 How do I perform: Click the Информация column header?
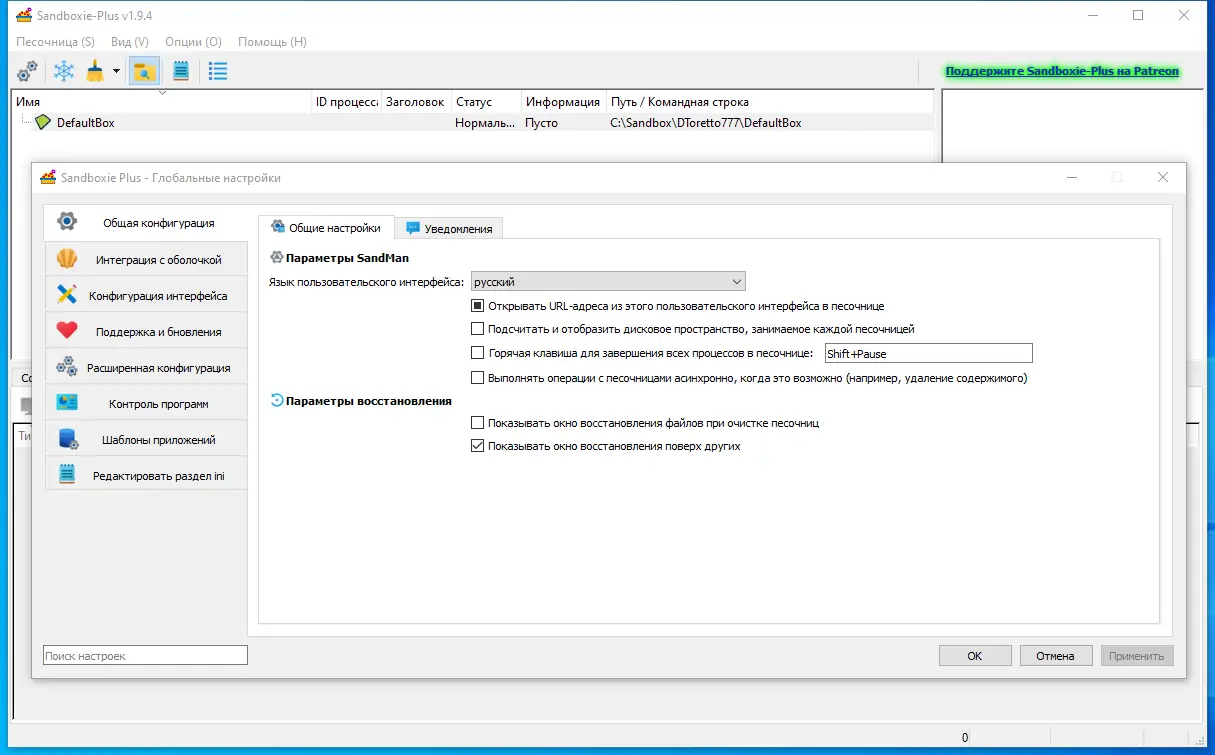pyautogui.click(x=563, y=102)
